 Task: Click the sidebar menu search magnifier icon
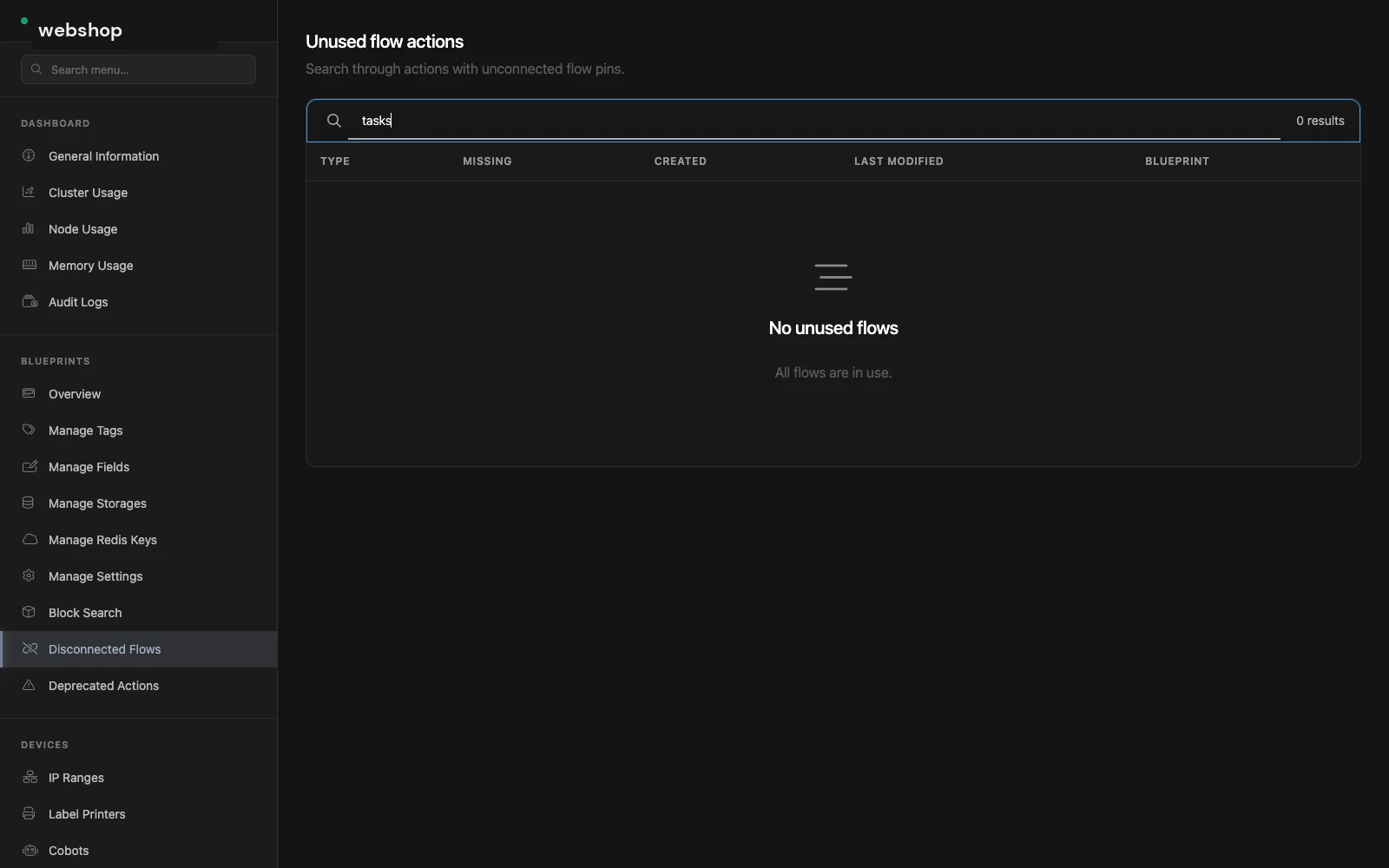tap(36, 69)
